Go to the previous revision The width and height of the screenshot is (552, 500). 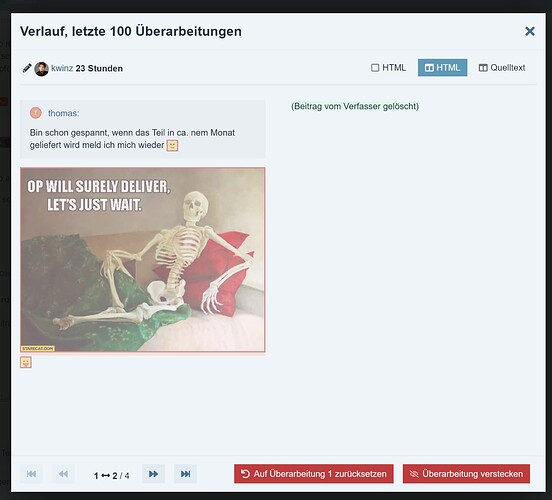click(x=63, y=474)
